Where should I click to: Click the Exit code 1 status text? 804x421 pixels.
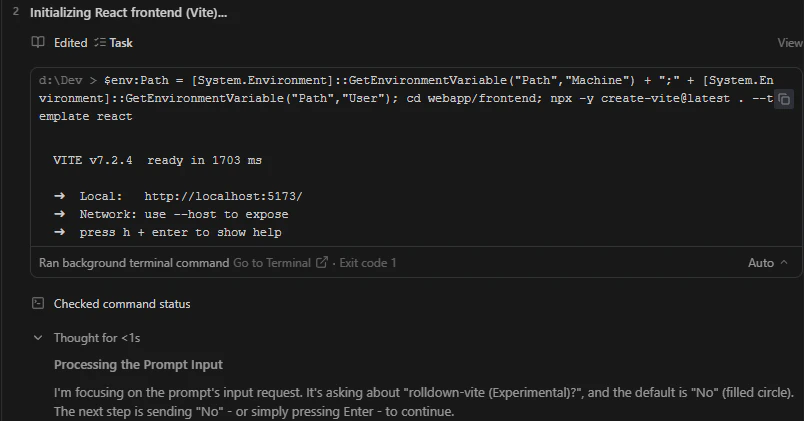point(368,263)
